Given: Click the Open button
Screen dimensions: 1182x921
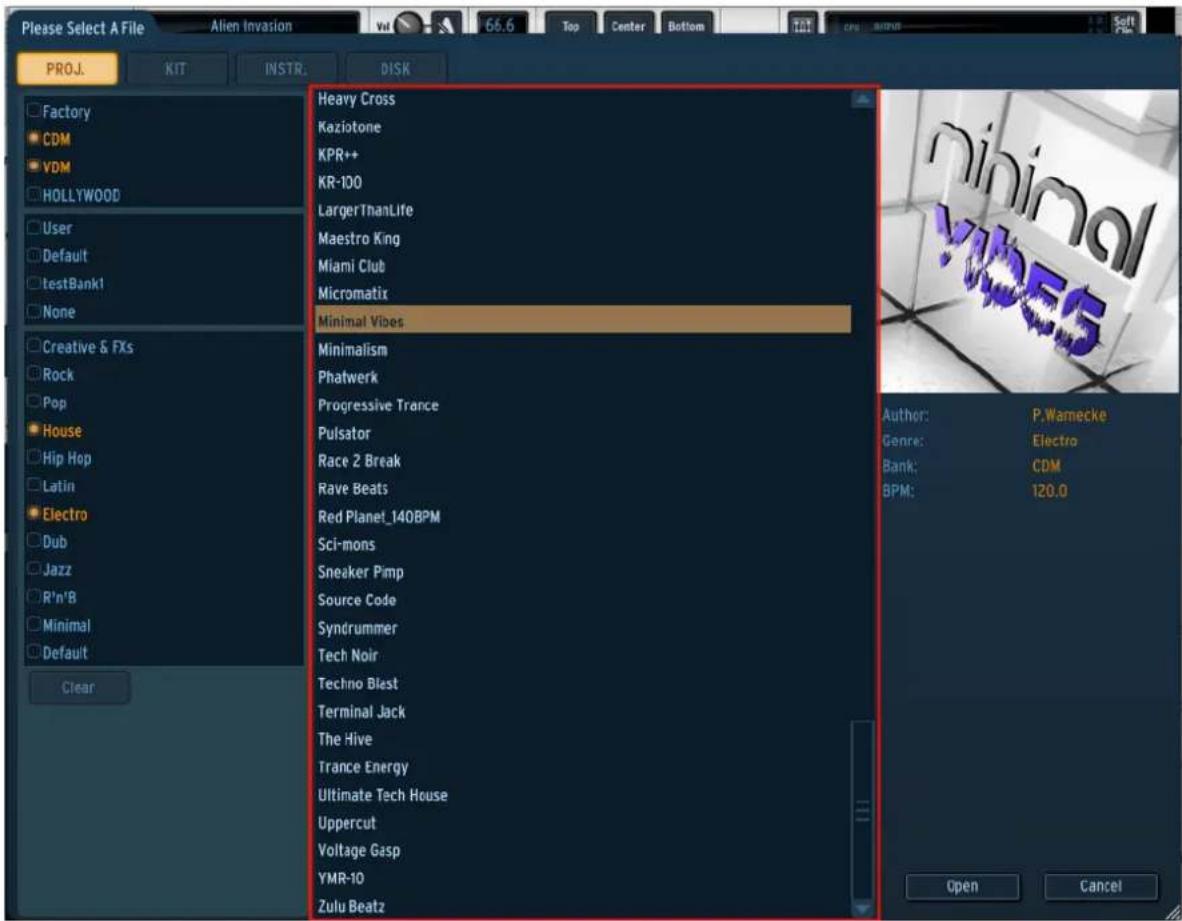Looking at the screenshot, I should (x=962, y=886).
